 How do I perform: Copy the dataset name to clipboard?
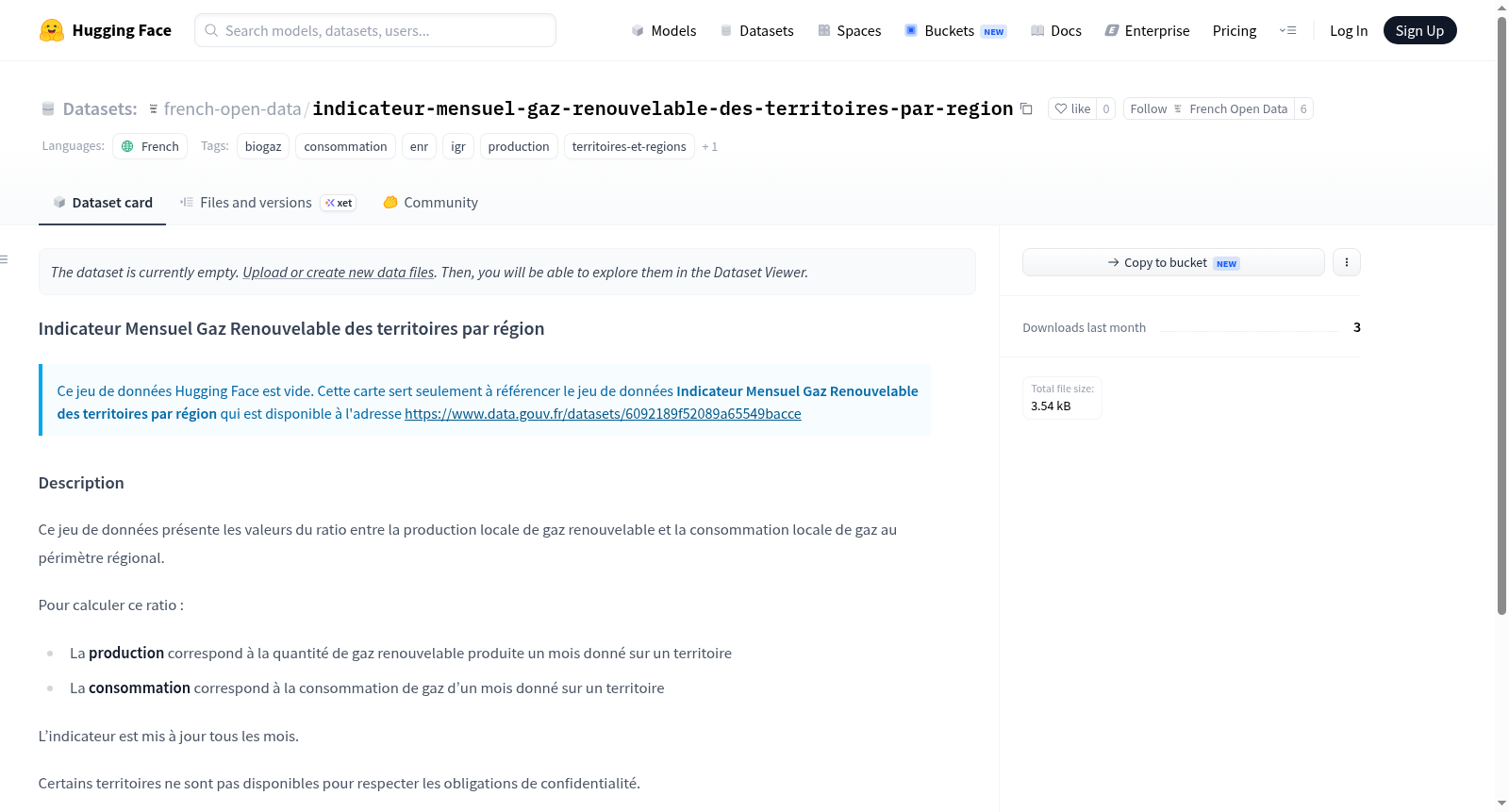click(1026, 108)
